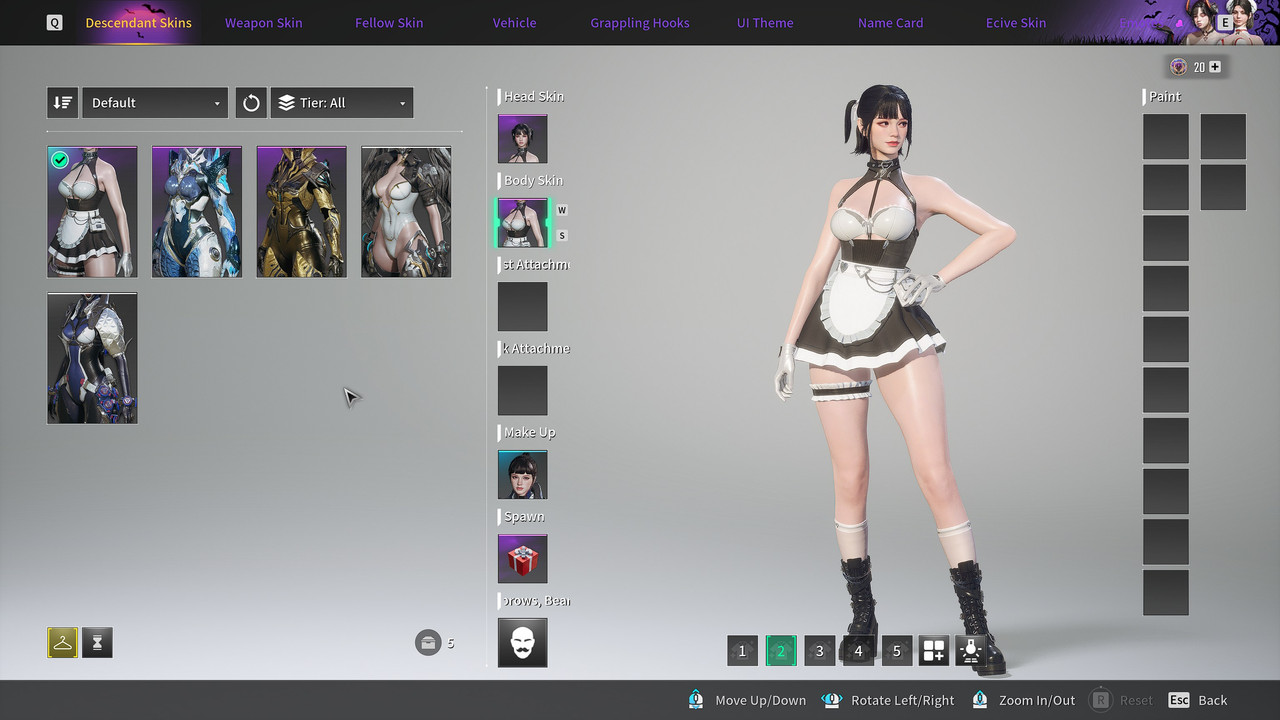Click the R Reset button
Viewport: 1280px width, 720px height.
(x=1122, y=700)
